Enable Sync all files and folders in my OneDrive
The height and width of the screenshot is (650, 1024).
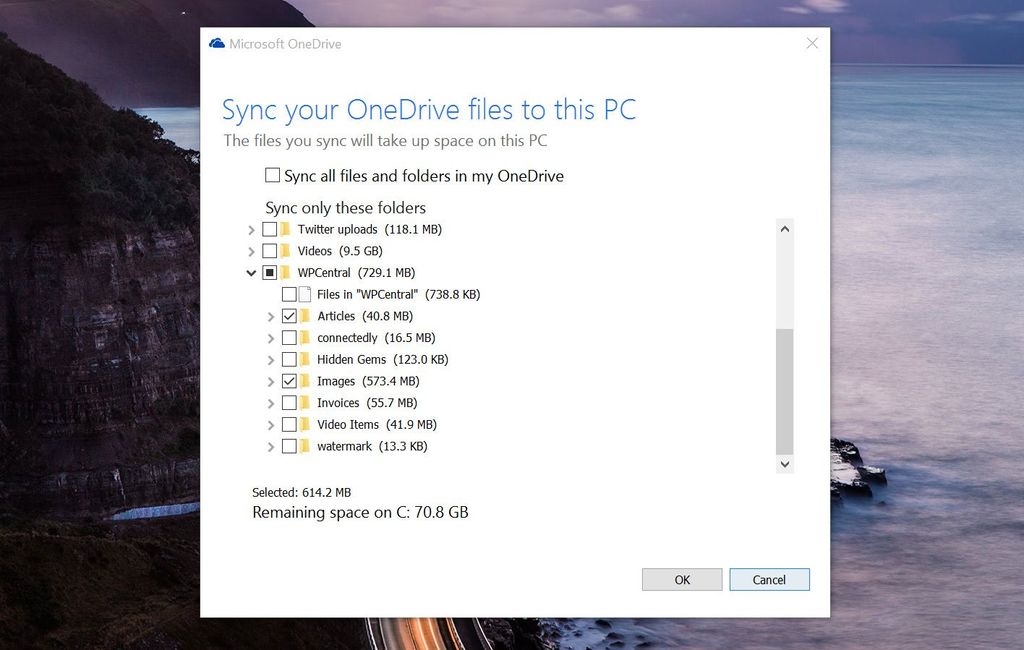pyautogui.click(x=271, y=175)
